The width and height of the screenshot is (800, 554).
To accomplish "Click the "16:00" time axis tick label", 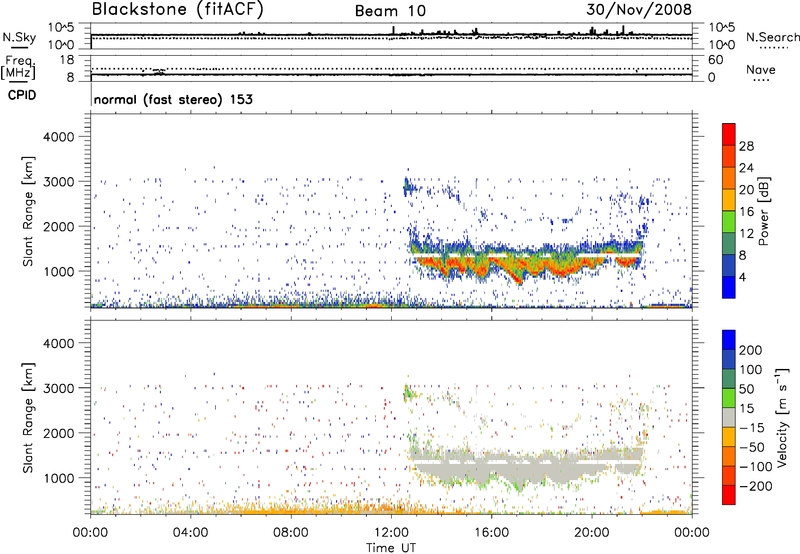I will (491, 533).
